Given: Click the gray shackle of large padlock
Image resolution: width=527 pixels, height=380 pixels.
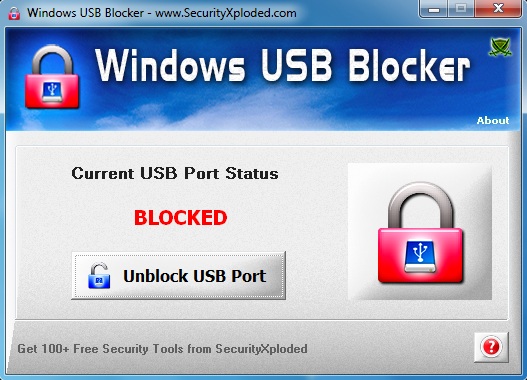Looking at the screenshot, I should tap(420, 205).
